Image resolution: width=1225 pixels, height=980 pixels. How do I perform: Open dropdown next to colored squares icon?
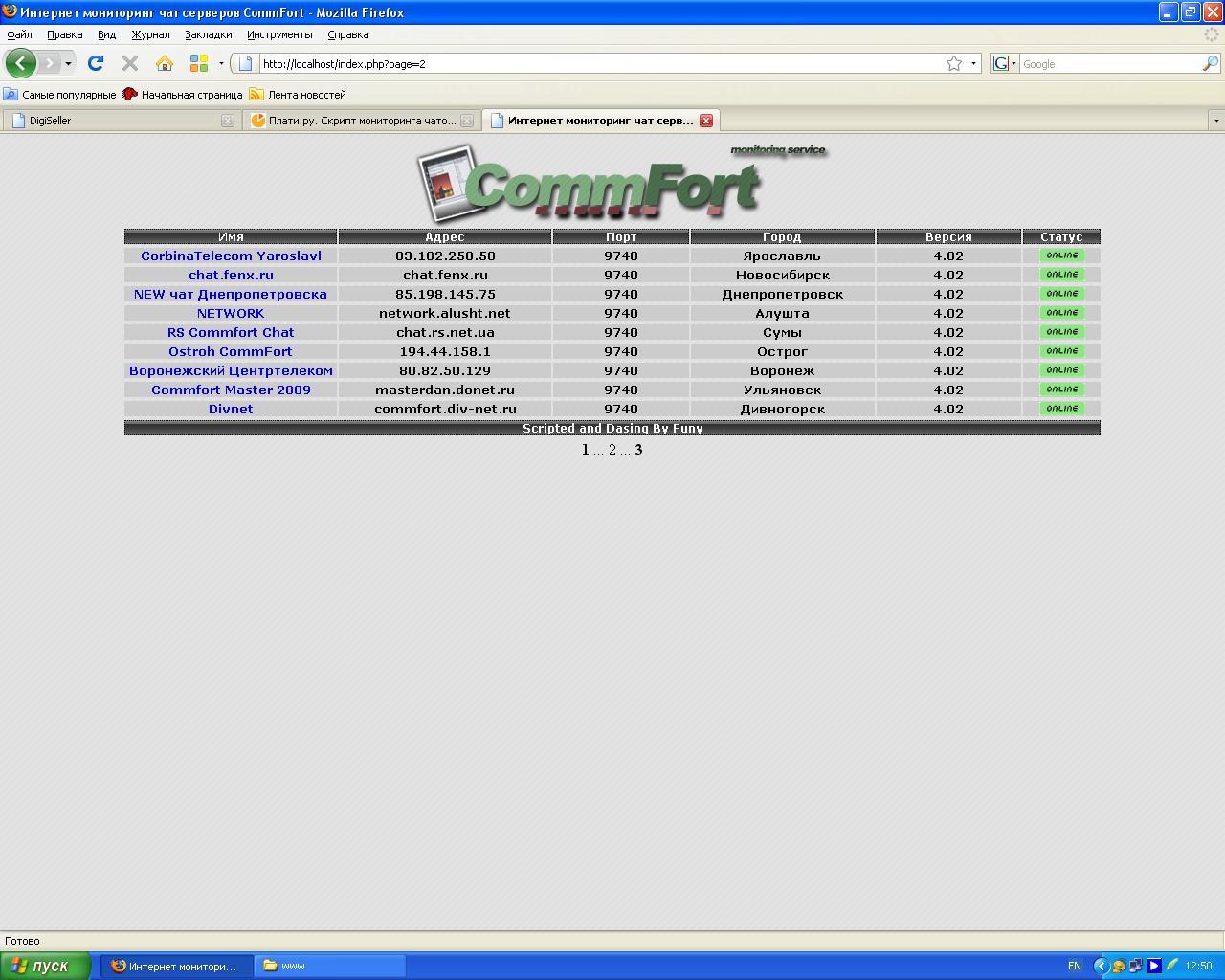221,64
